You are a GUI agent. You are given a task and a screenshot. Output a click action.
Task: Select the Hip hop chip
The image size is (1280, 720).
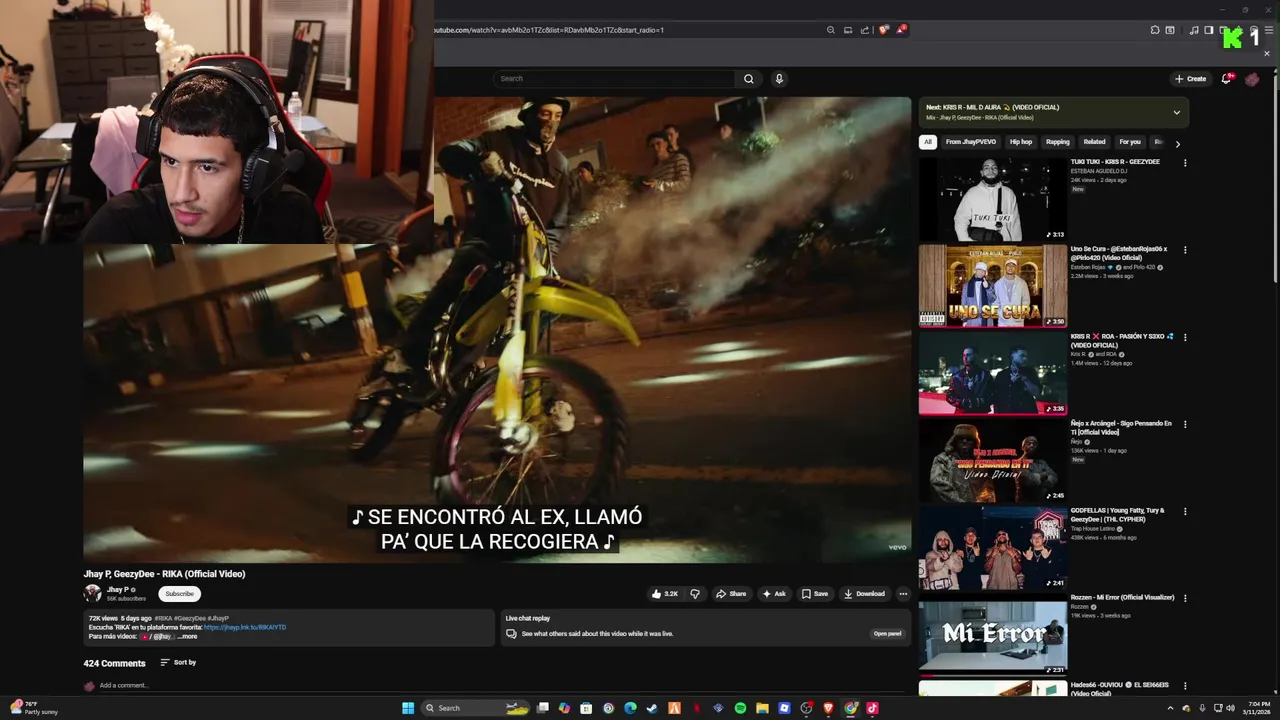[x=1020, y=142]
